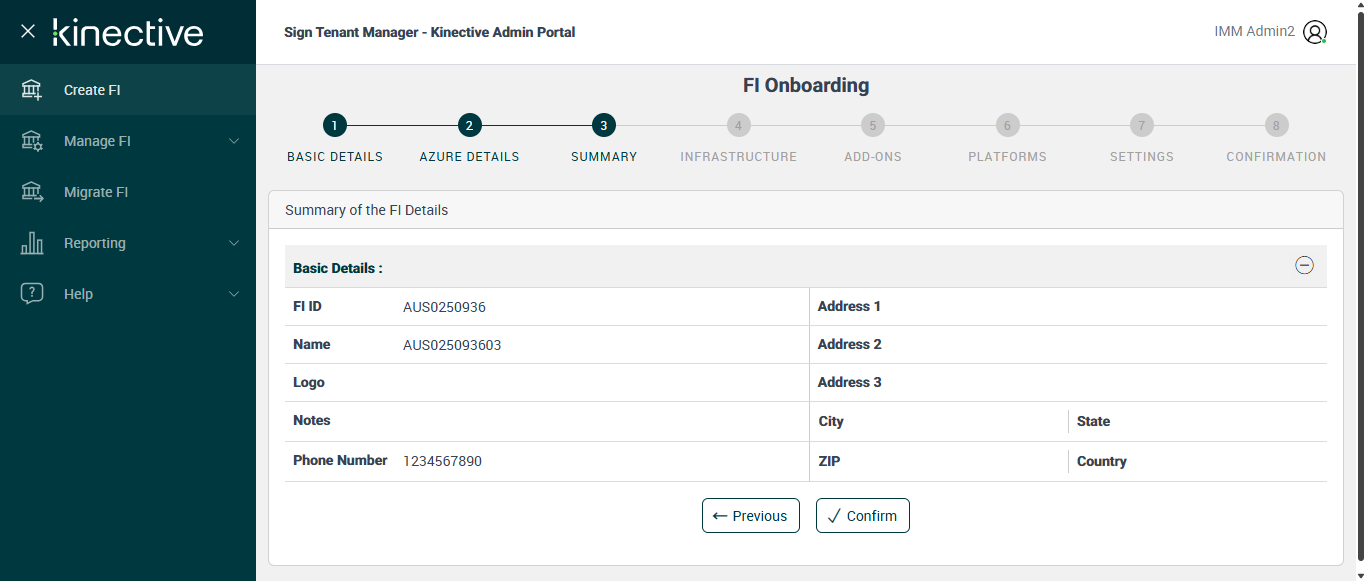
Task: Close the sidebar with the X icon
Action: coord(28,32)
